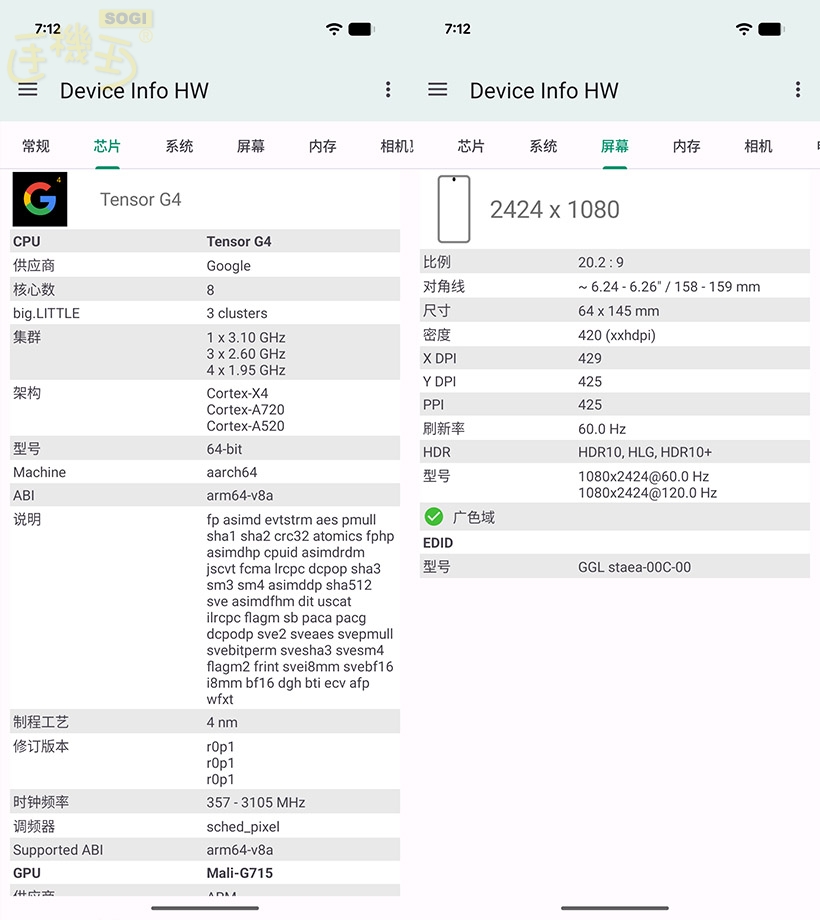Image resolution: width=820 pixels, height=920 pixels.
Task: Select big.LITTLE value 3 clusters
Action: coord(237,313)
